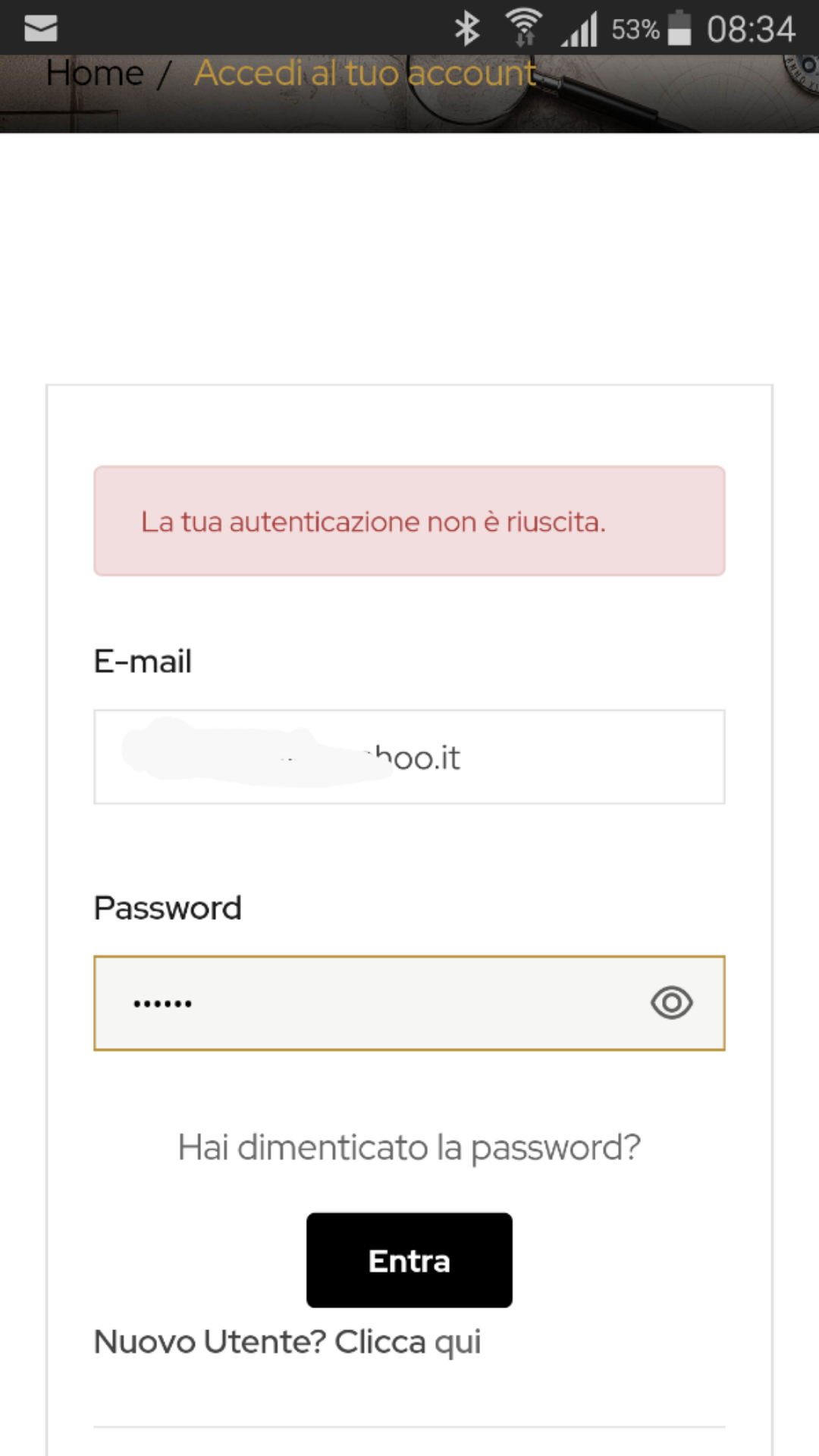Select the 'Accedi al tuo account' breadcrumb
Image resolution: width=819 pixels, height=1456 pixels.
[366, 74]
